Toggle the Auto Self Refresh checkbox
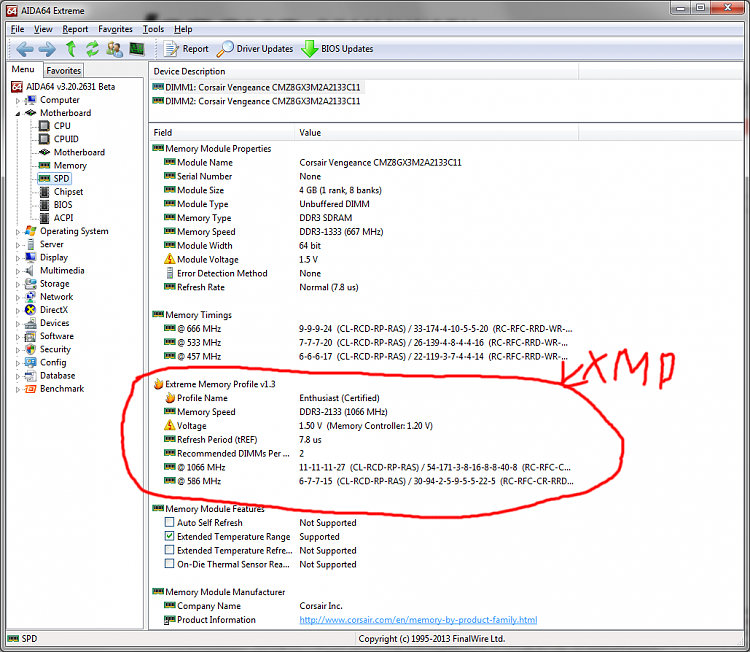 tap(169, 522)
